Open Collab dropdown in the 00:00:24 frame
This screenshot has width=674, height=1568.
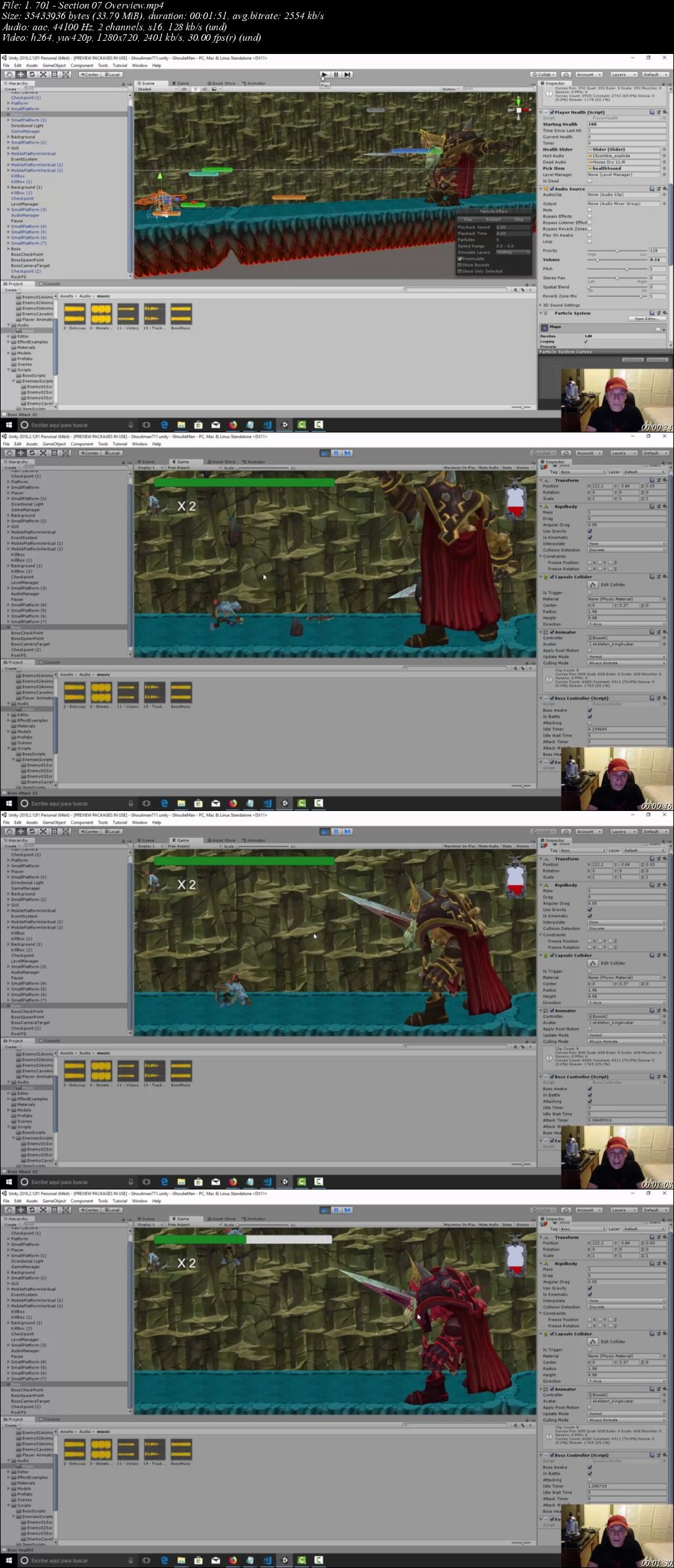[x=544, y=74]
